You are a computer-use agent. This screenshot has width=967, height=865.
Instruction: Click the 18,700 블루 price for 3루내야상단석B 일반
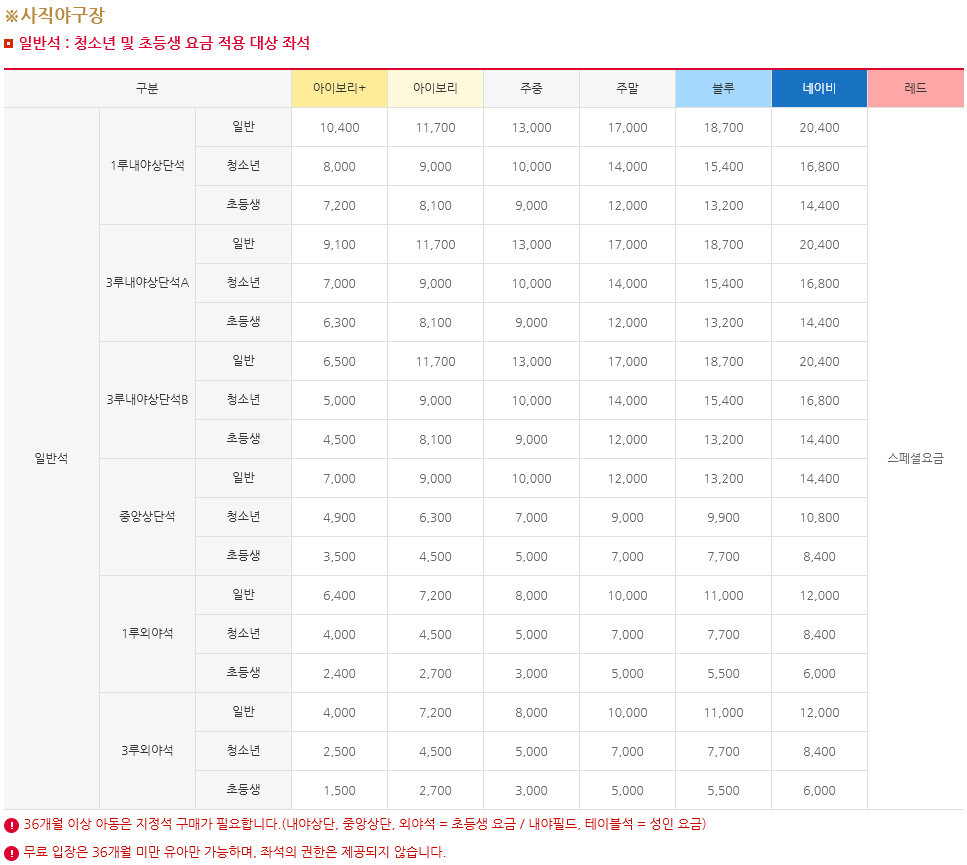pyautogui.click(x=723, y=362)
